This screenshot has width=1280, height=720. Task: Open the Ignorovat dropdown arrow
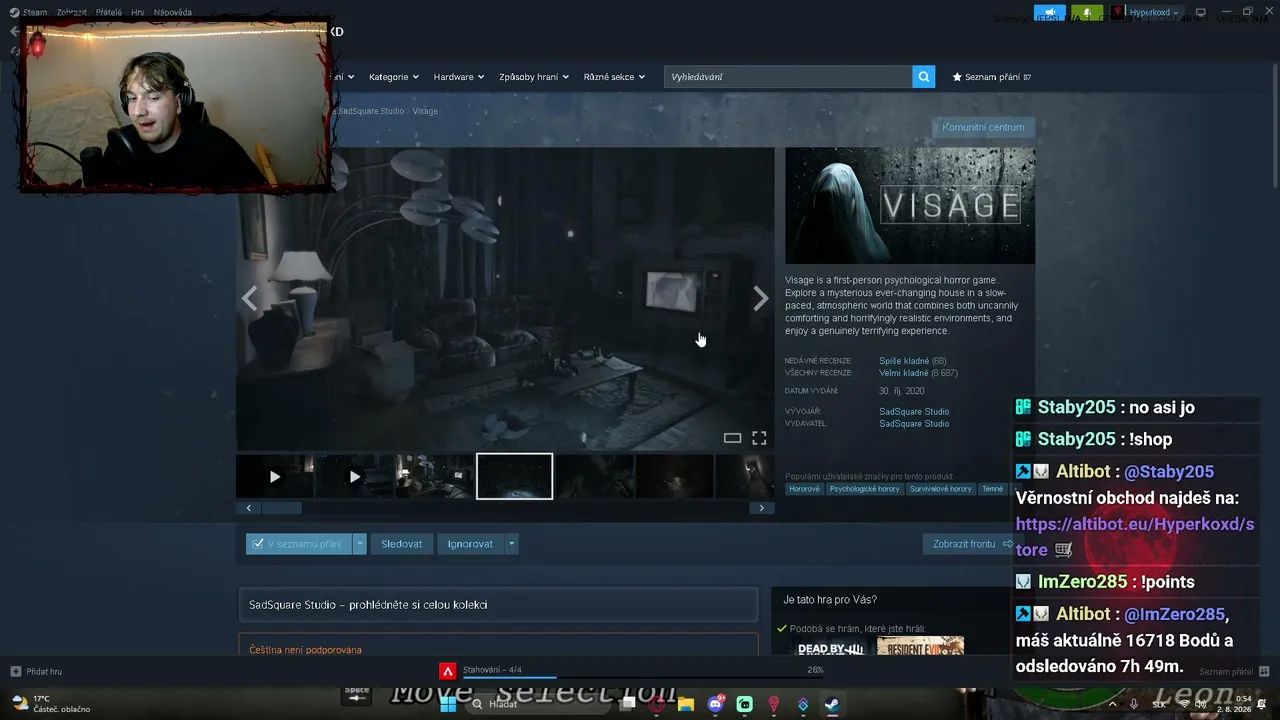(511, 544)
